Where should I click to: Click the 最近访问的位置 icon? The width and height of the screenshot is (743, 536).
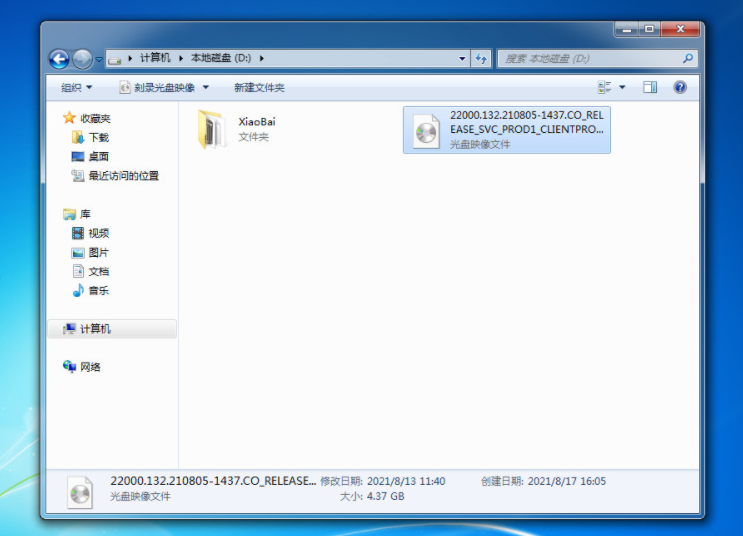point(78,176)
